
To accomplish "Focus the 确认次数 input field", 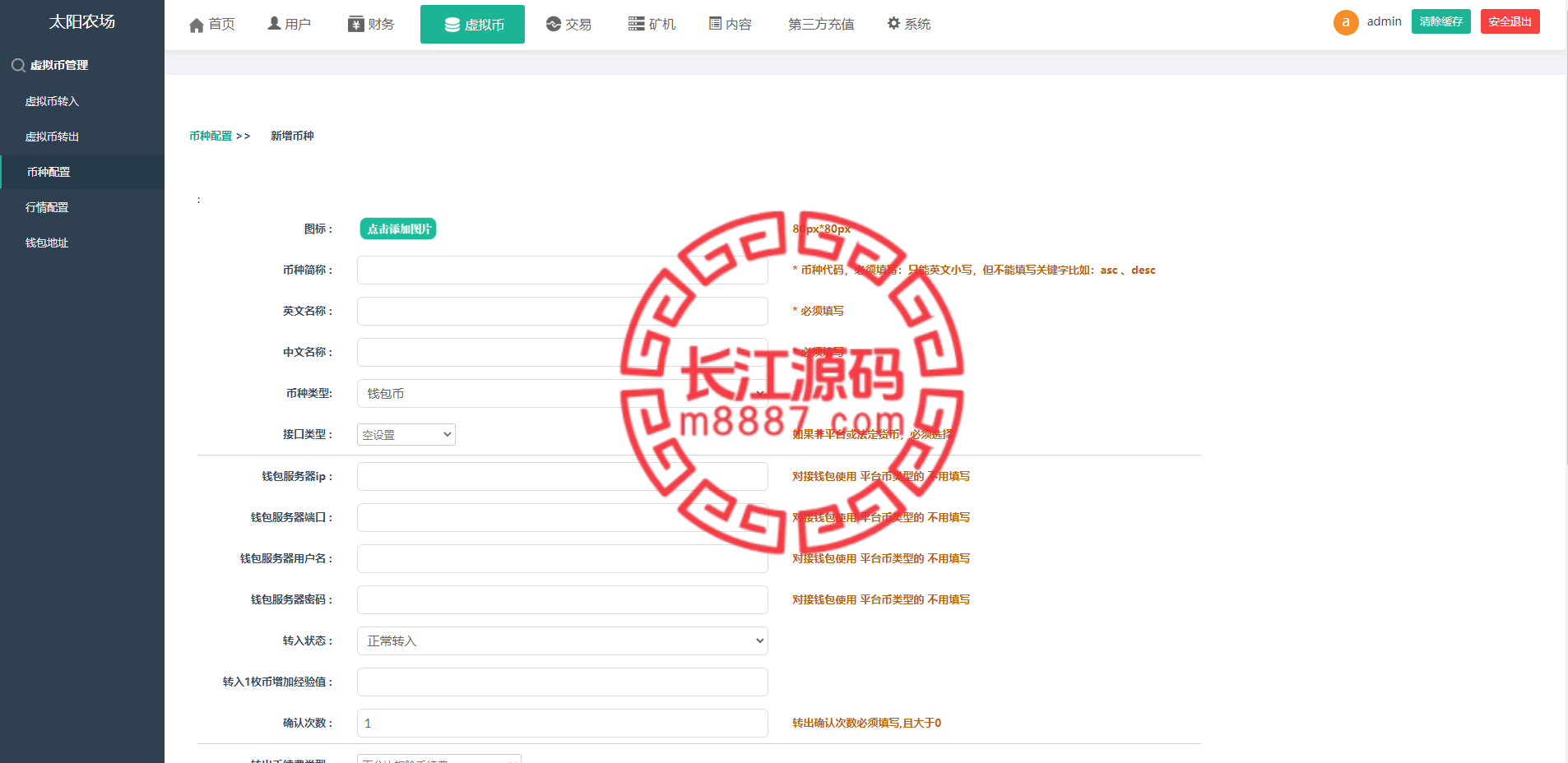I will 563,723.
